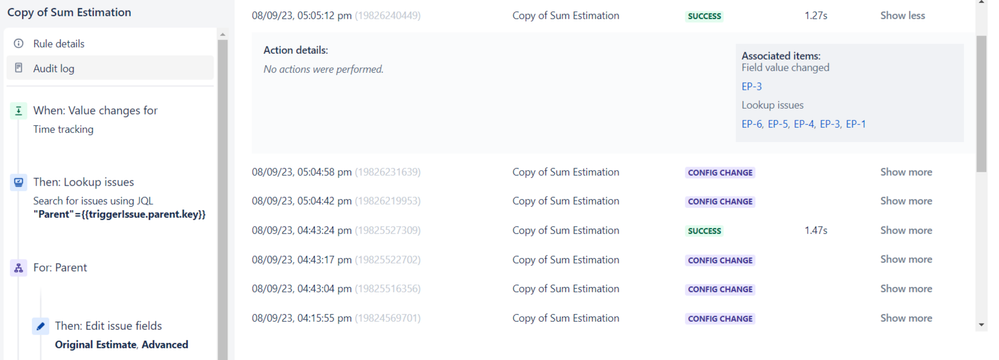Click the Audit log document icon
The image size is (999, 360).
pyautogui.click(x=18, y=68)
